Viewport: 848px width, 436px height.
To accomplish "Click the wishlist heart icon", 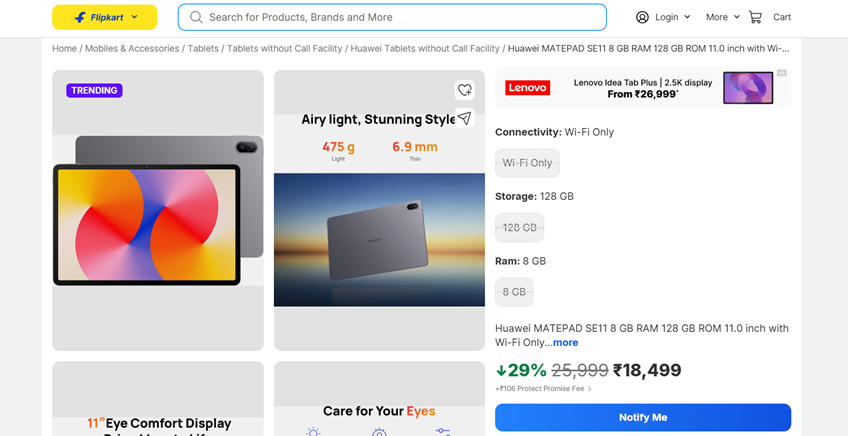I will click(464, 90).
